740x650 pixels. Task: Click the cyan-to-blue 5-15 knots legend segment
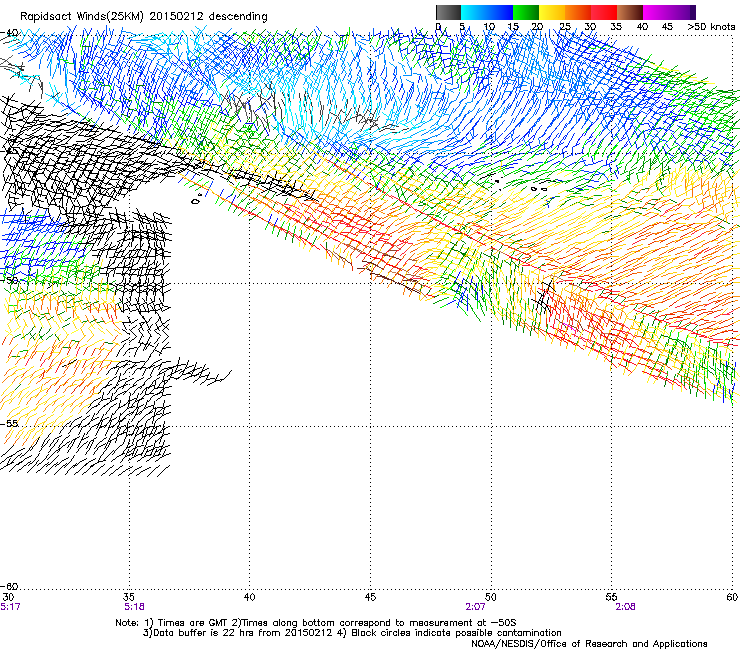pyautogui.click(x=487, y=12)
